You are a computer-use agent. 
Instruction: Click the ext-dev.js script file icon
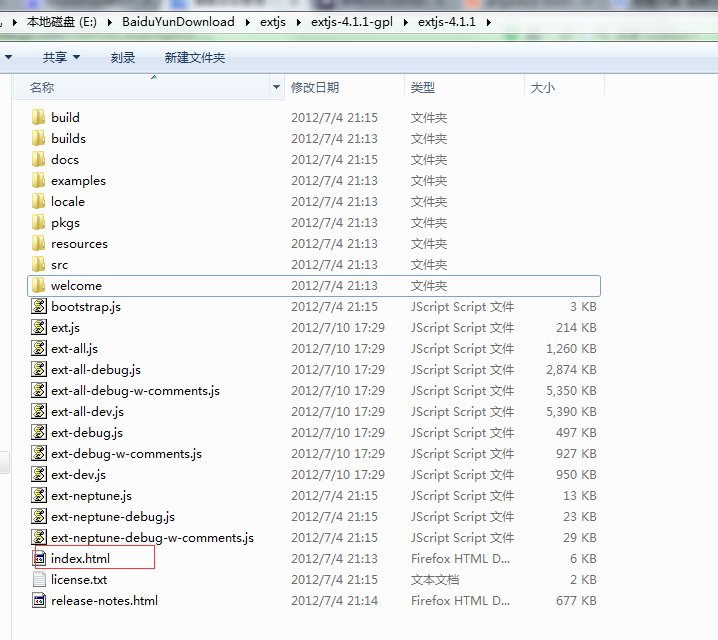coord(39,475)
